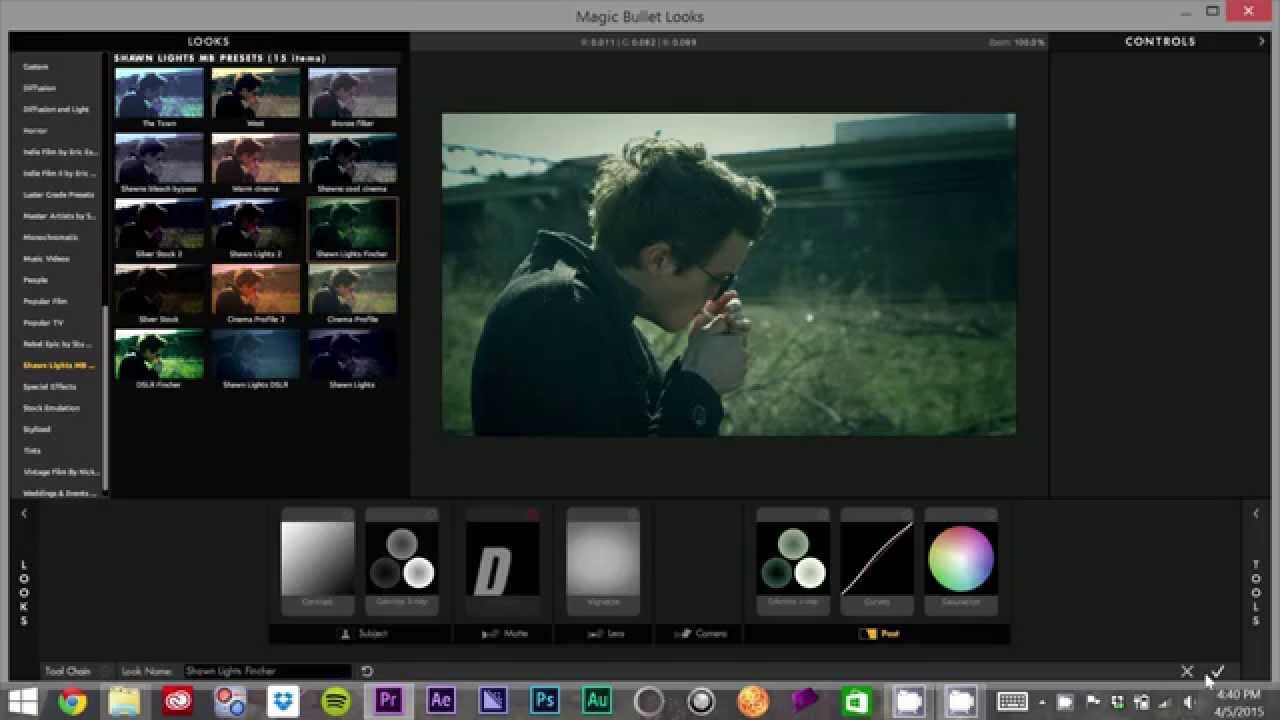Open the Music Videos category
This screenshot has width=1280, height=720.
point(46,259)
